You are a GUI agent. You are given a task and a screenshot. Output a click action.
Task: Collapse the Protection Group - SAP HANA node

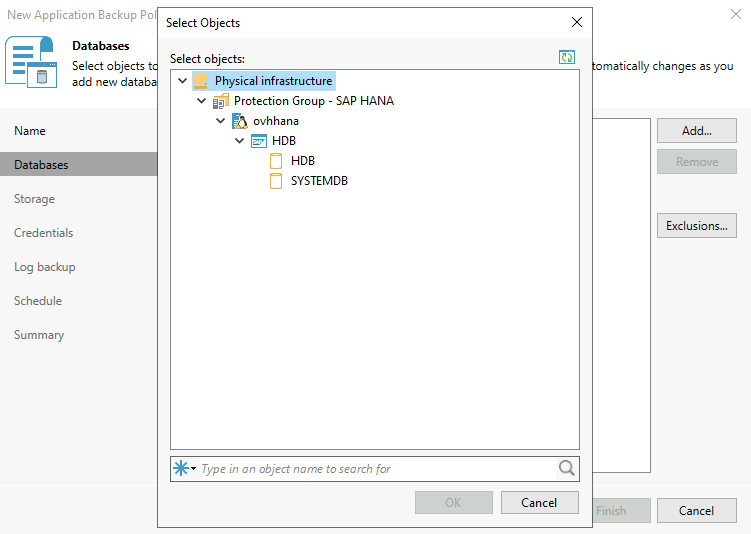(202, 101)
